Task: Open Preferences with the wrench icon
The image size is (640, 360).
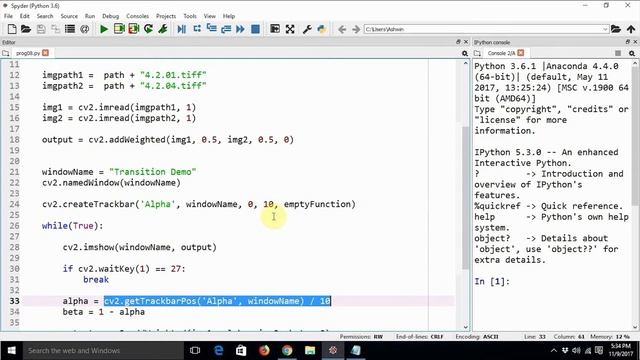Action: pyautogui.click(x=307, y=29)
